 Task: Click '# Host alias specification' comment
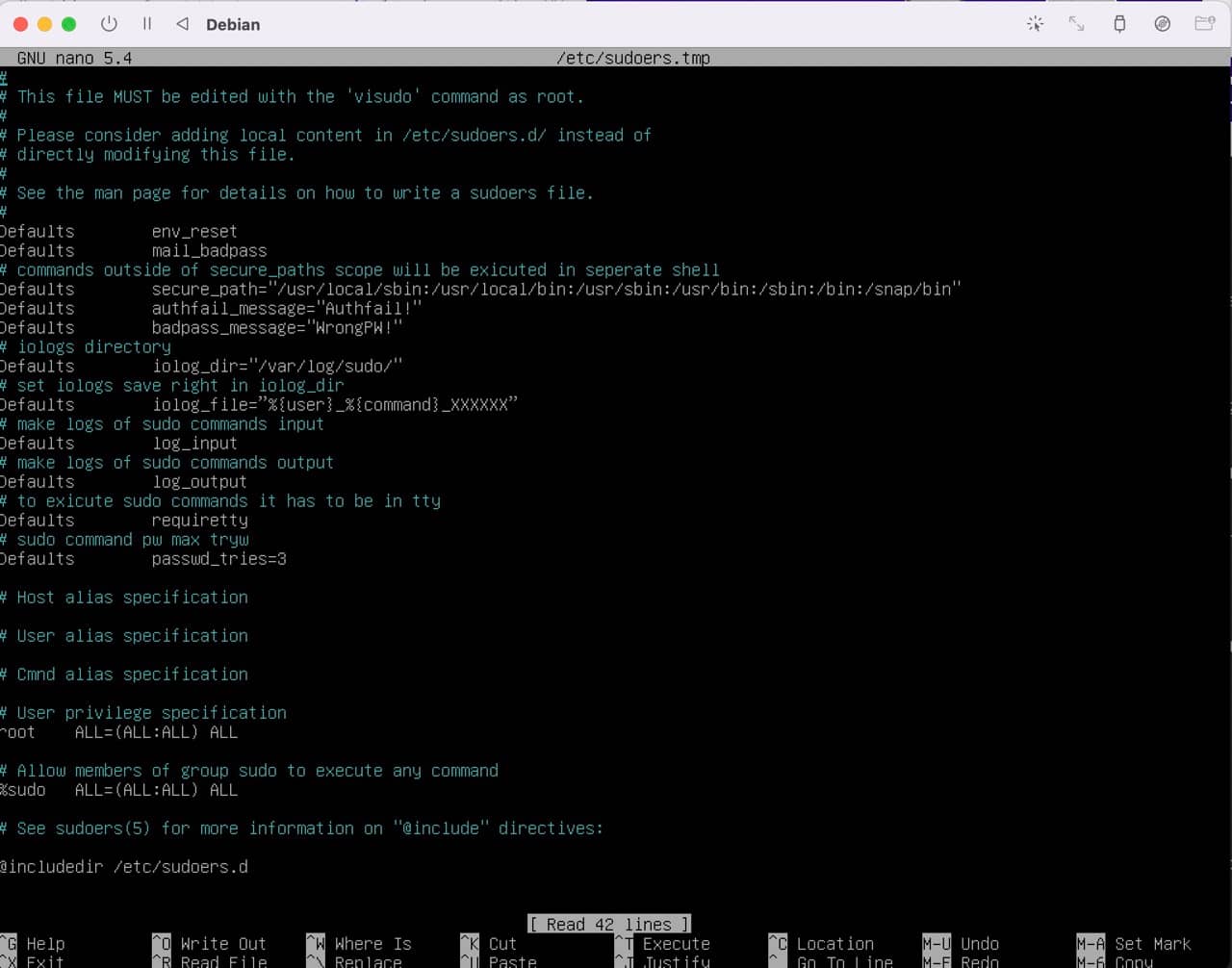tap(124, 597)
